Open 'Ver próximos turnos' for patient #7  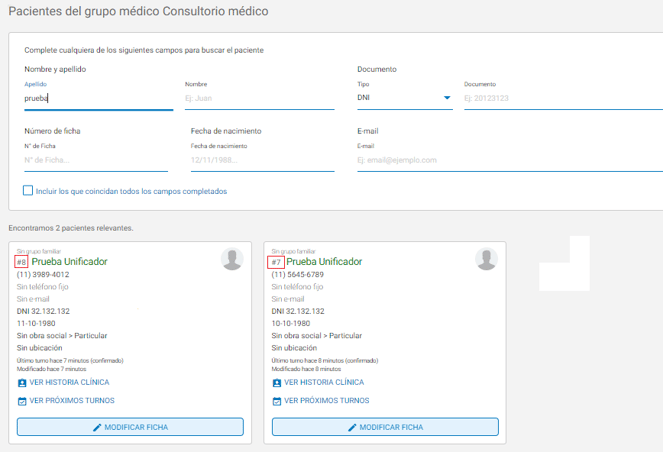point(325,401)
